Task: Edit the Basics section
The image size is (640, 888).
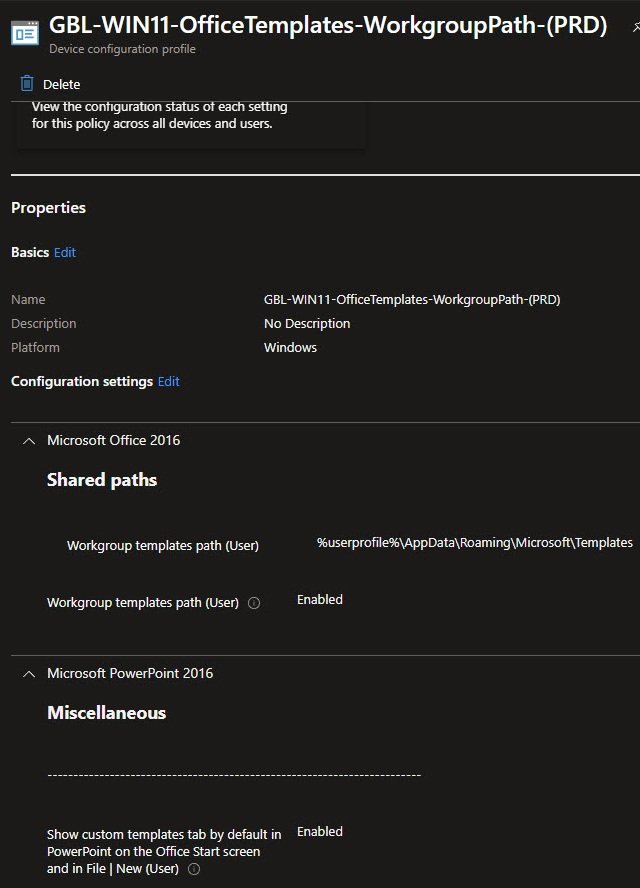Action: (65, 253)
